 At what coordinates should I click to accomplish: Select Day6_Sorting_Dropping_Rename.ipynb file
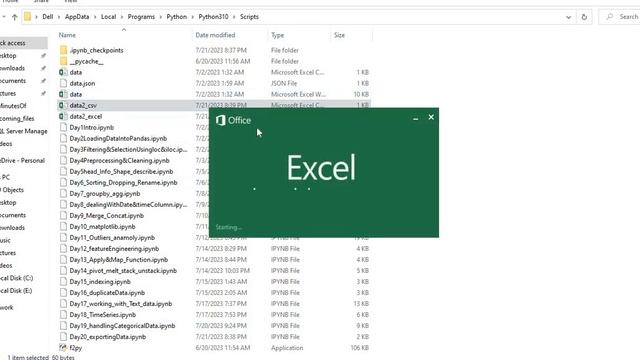(x=123, y=182)
